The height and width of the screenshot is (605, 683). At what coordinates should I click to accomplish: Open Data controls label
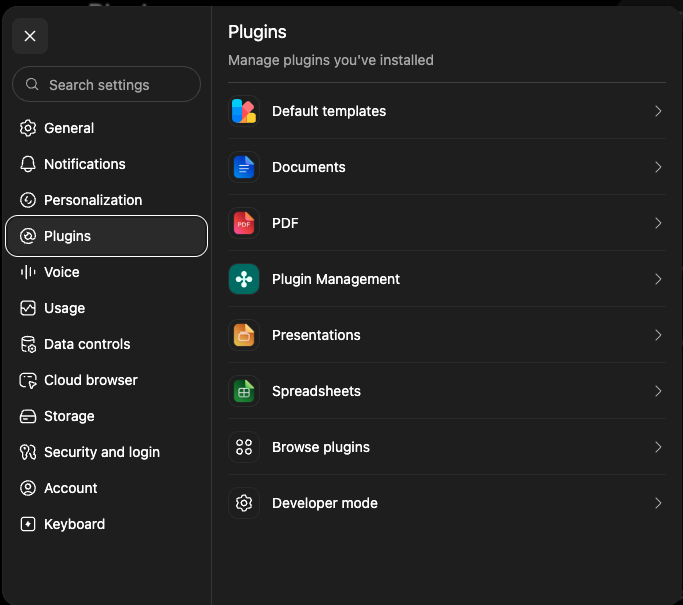(87, 344)
